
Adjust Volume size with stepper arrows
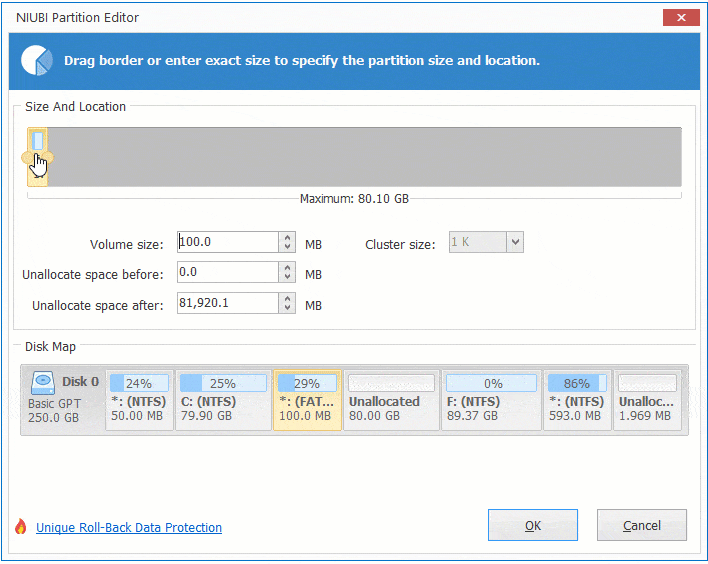288,242
